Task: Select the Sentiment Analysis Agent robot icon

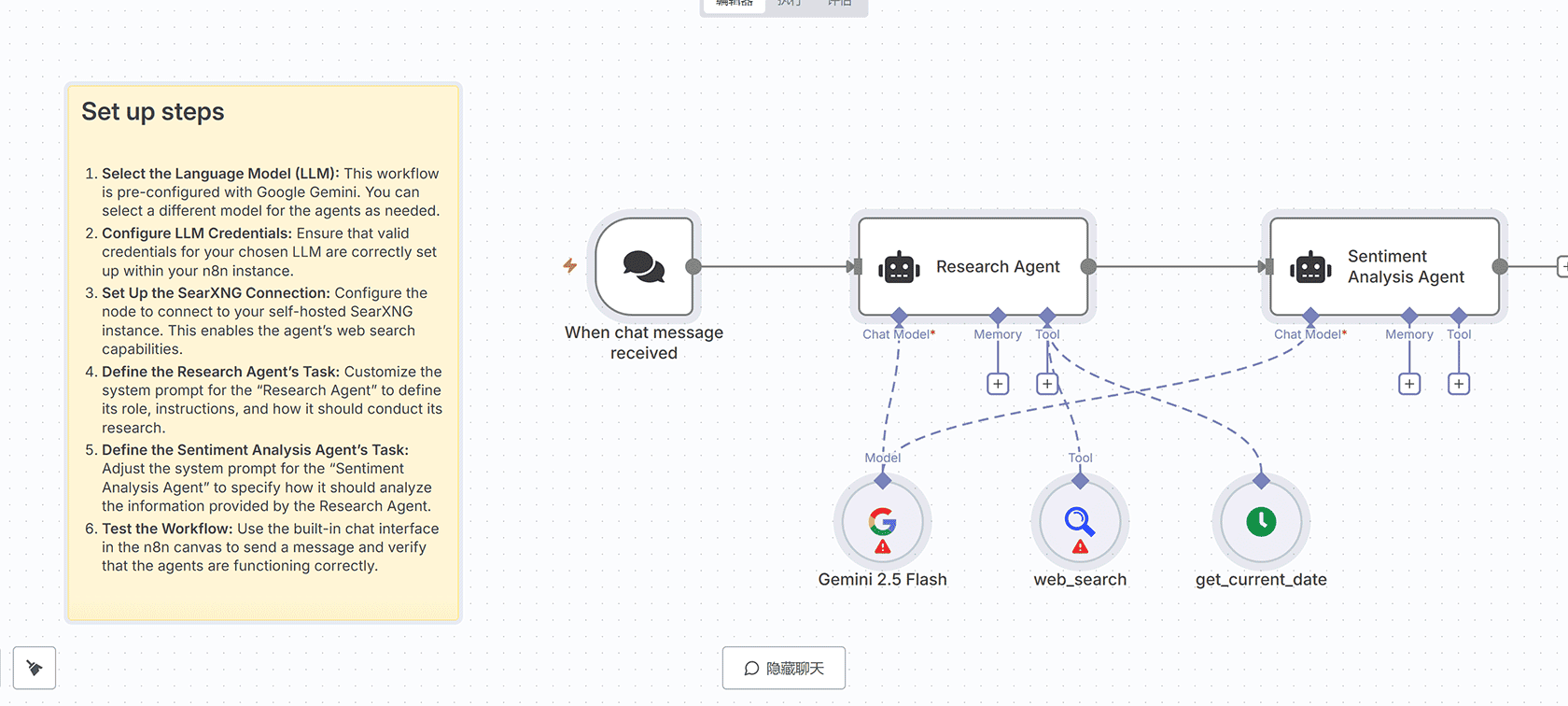Action: 1310,268
